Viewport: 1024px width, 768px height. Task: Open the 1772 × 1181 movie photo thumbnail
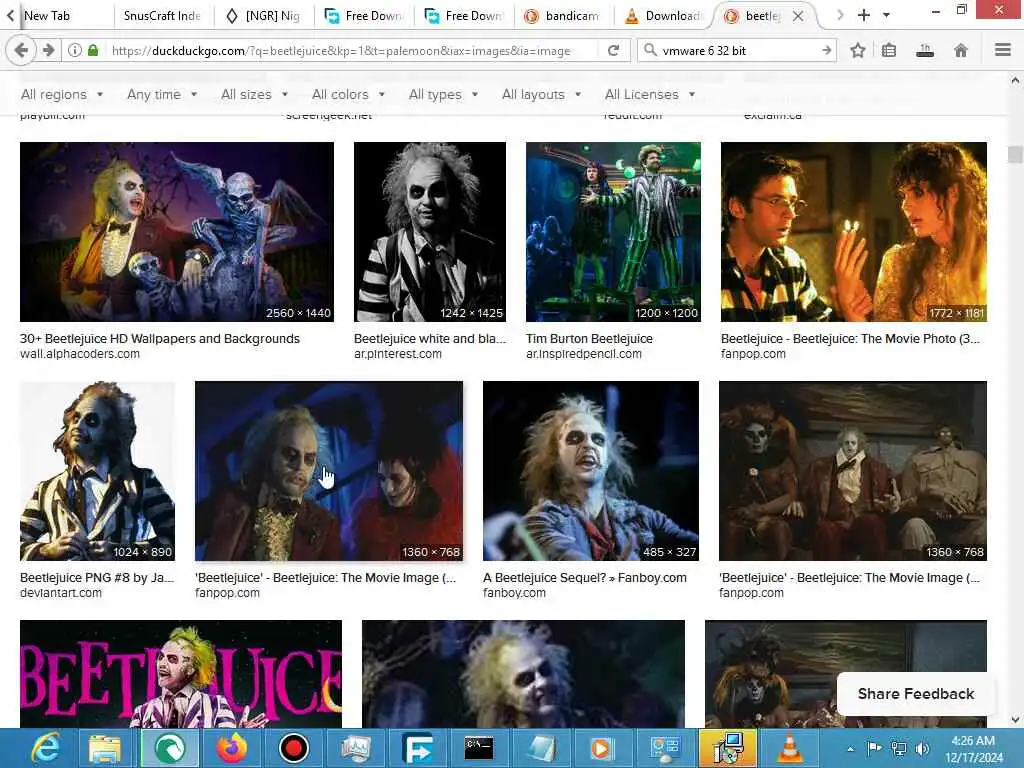click(854, 232)
